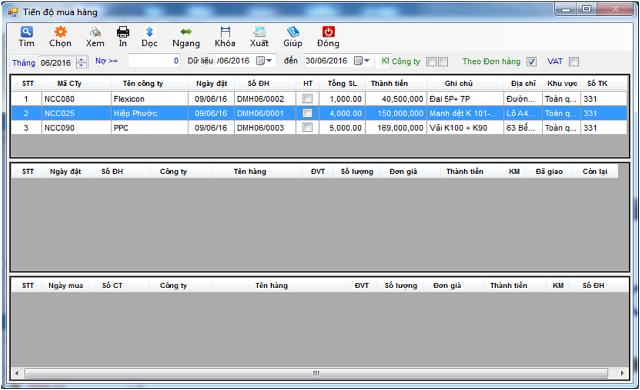Tick first Kl Công ty checkbox
This screenshot has width=640, height=390.
(431, 62)
